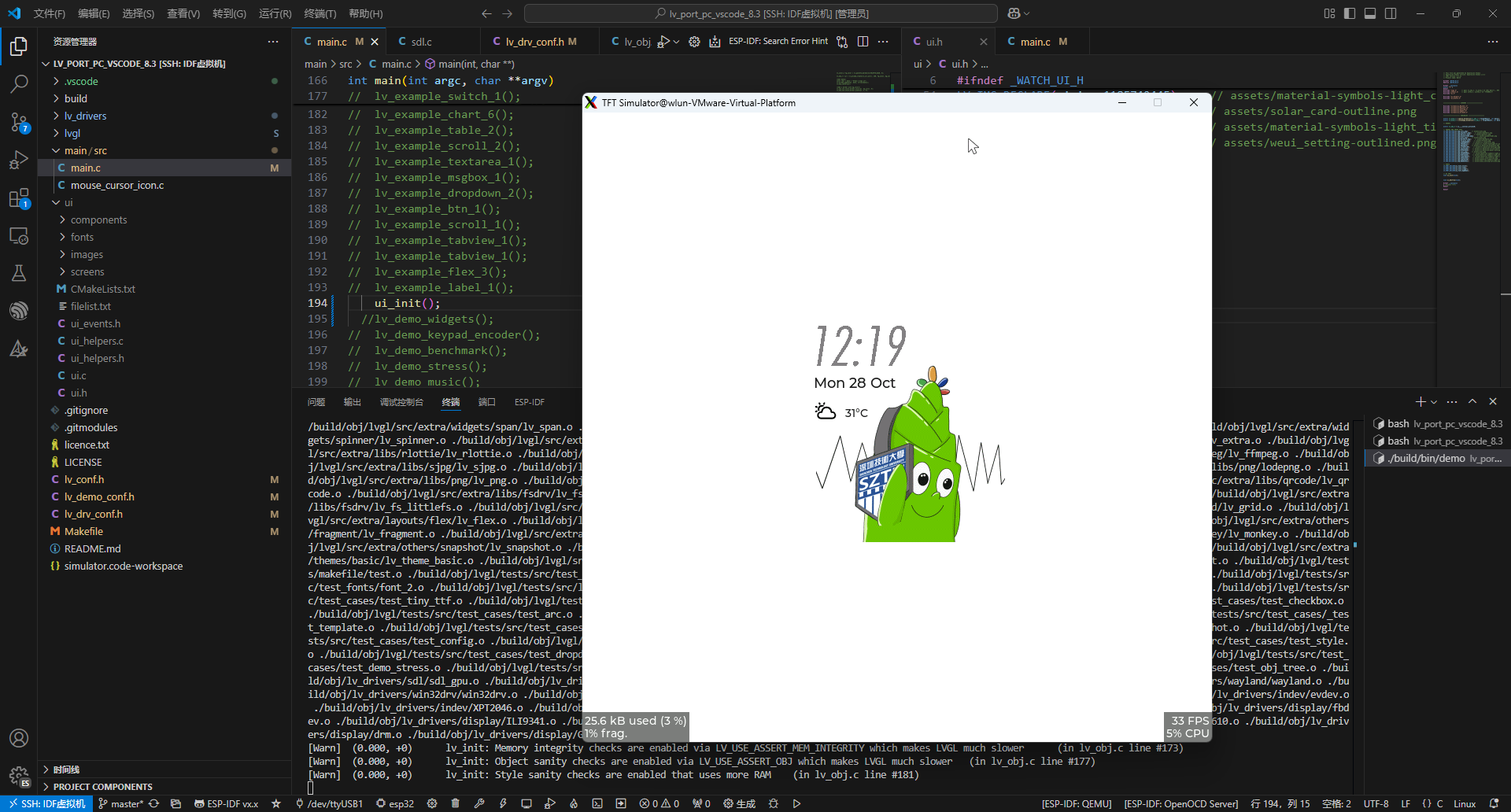Click the star icon in the status bar
Screen dimensions: 1511x812
click(276, 803)
